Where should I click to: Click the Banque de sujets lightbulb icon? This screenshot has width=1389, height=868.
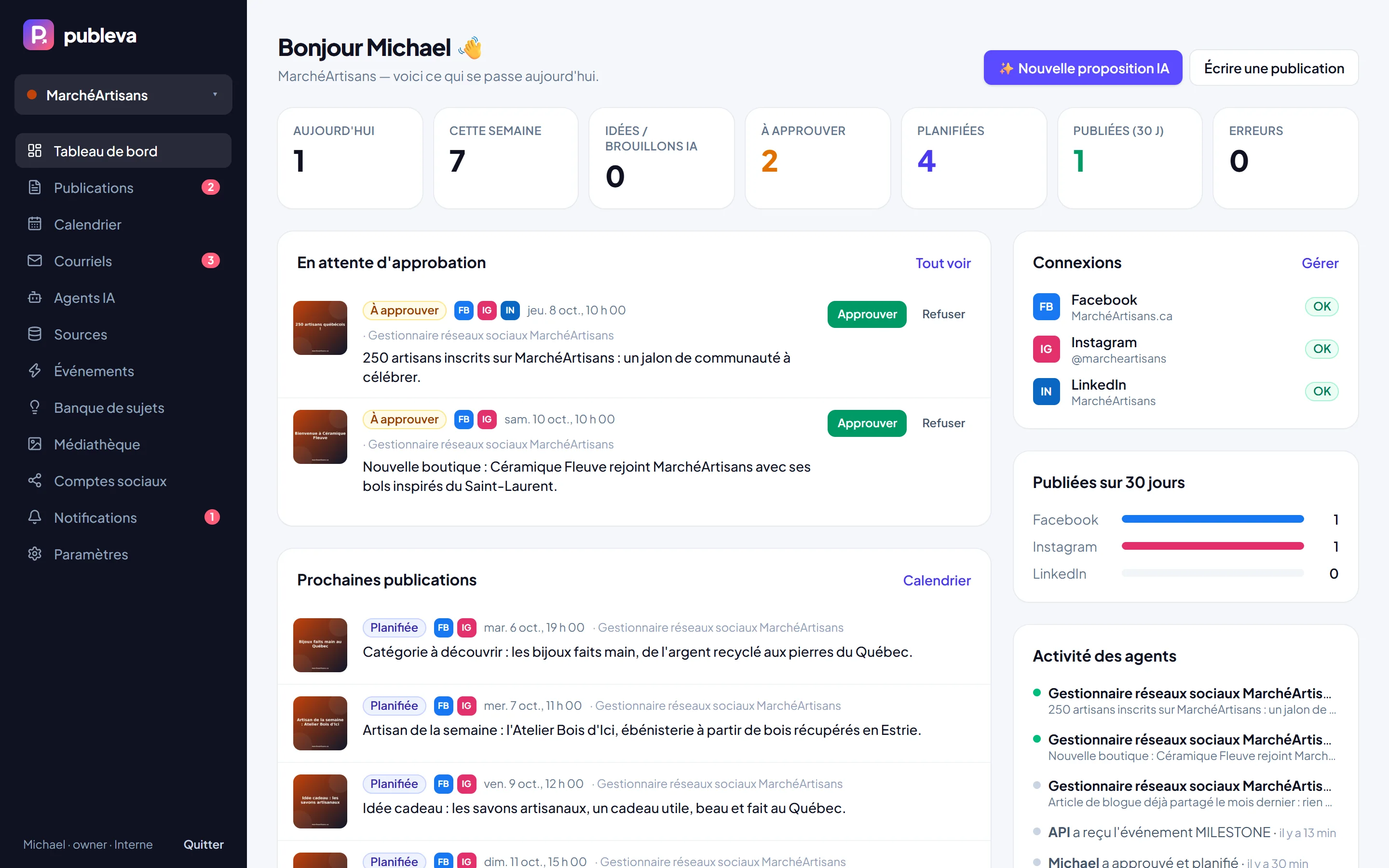pos(35,407)
